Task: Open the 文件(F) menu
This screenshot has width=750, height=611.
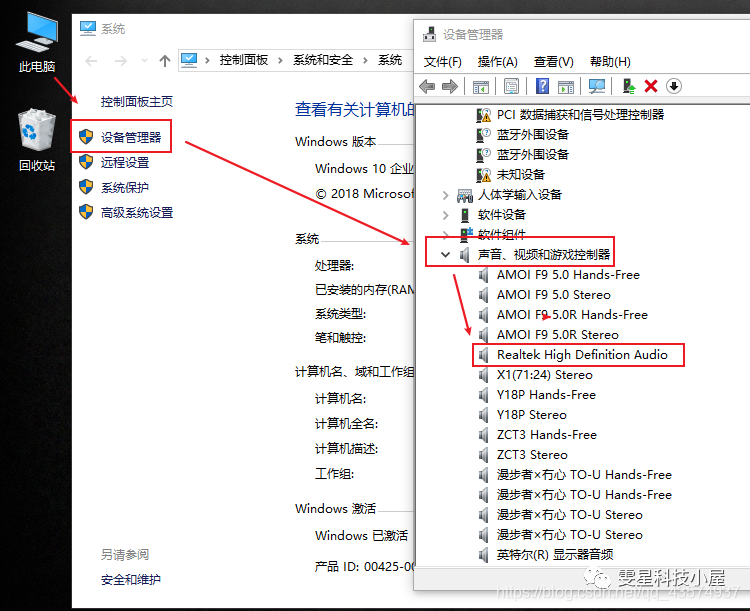Action: point(442,62)
